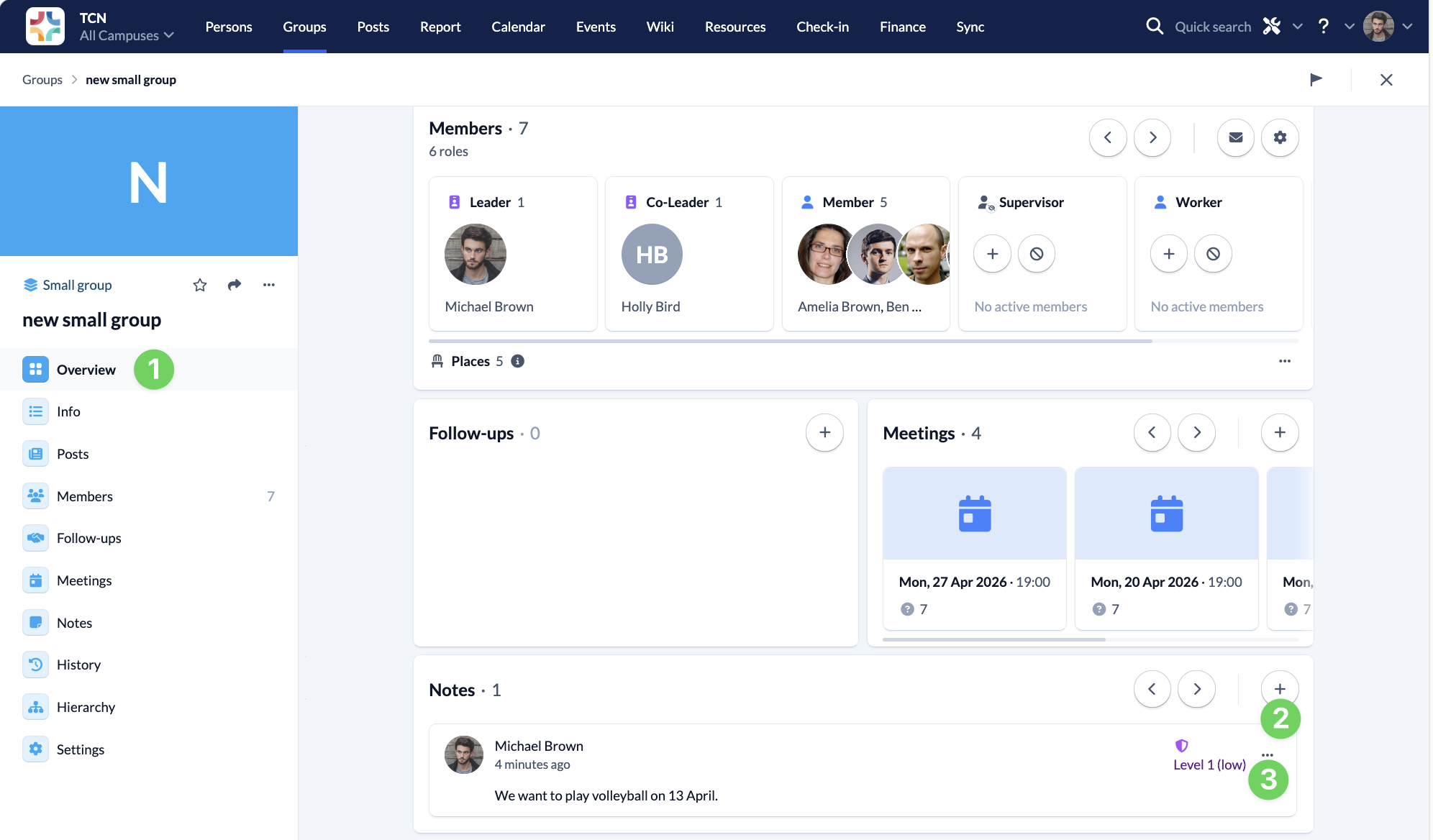Open the admin tools wrench icon

[1272, 27]
